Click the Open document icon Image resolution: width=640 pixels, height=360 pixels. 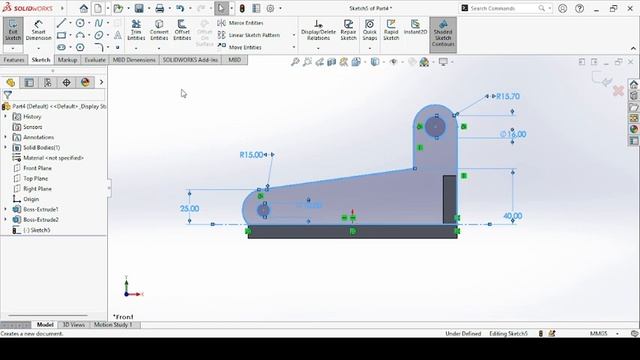pyautogui.click(x=118, y=8)
